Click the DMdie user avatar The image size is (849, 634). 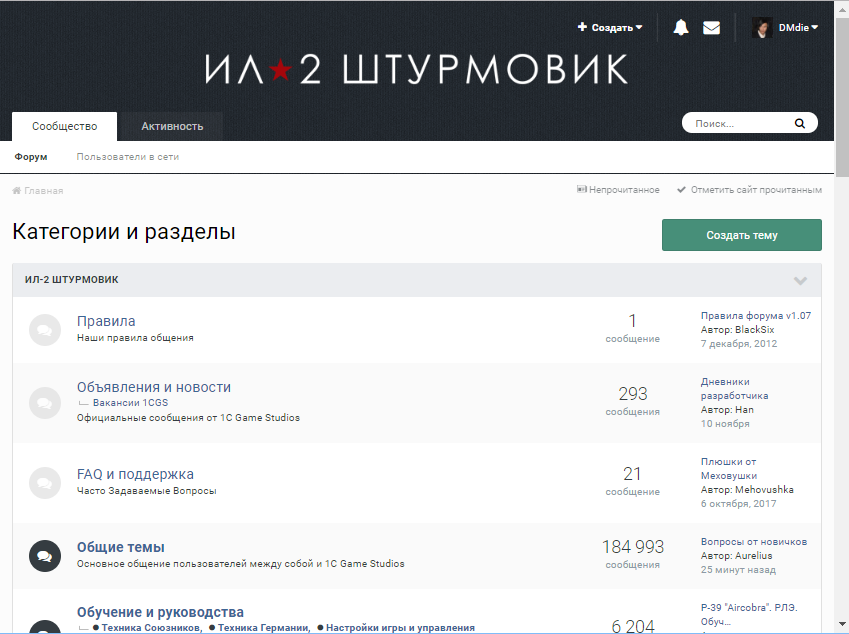coord(762,27)
